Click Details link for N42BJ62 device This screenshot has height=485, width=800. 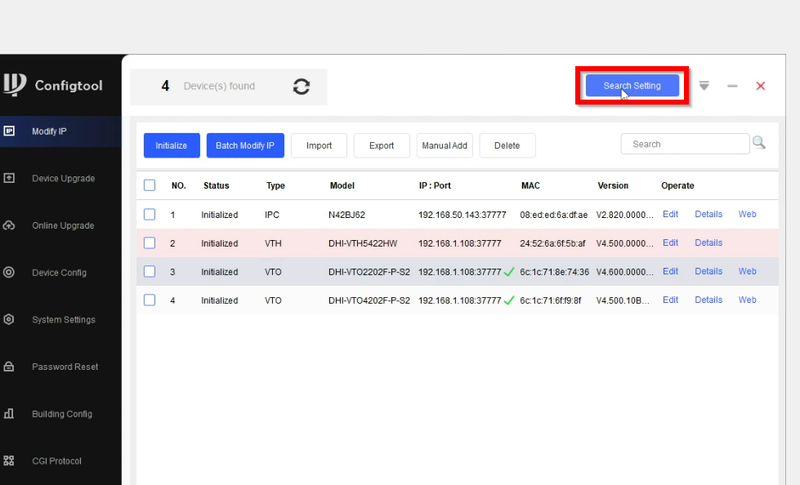click(708, 214)
